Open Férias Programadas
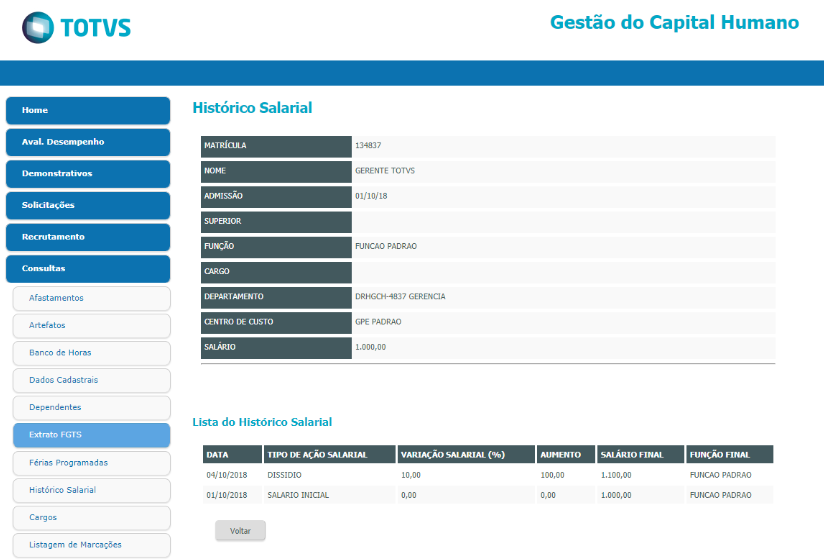Image resolution: width=824 pixels, height=560 pixels. (91, 463)
